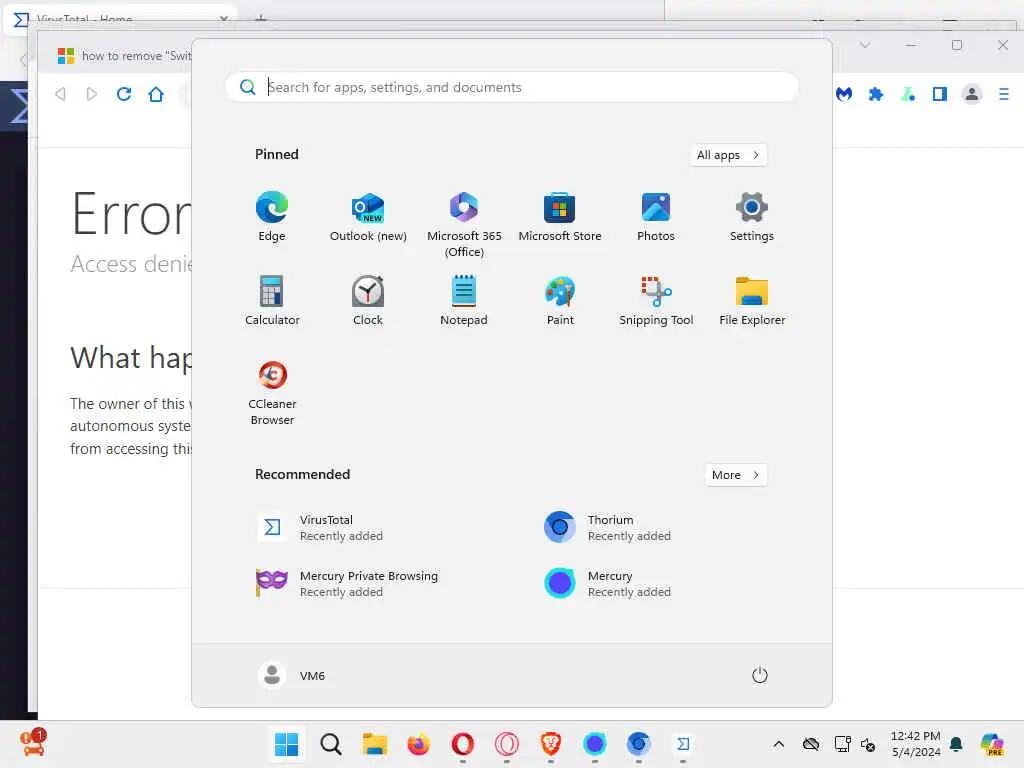Expand All apps list
1024x768 pixels.
(x=728, y=155)
